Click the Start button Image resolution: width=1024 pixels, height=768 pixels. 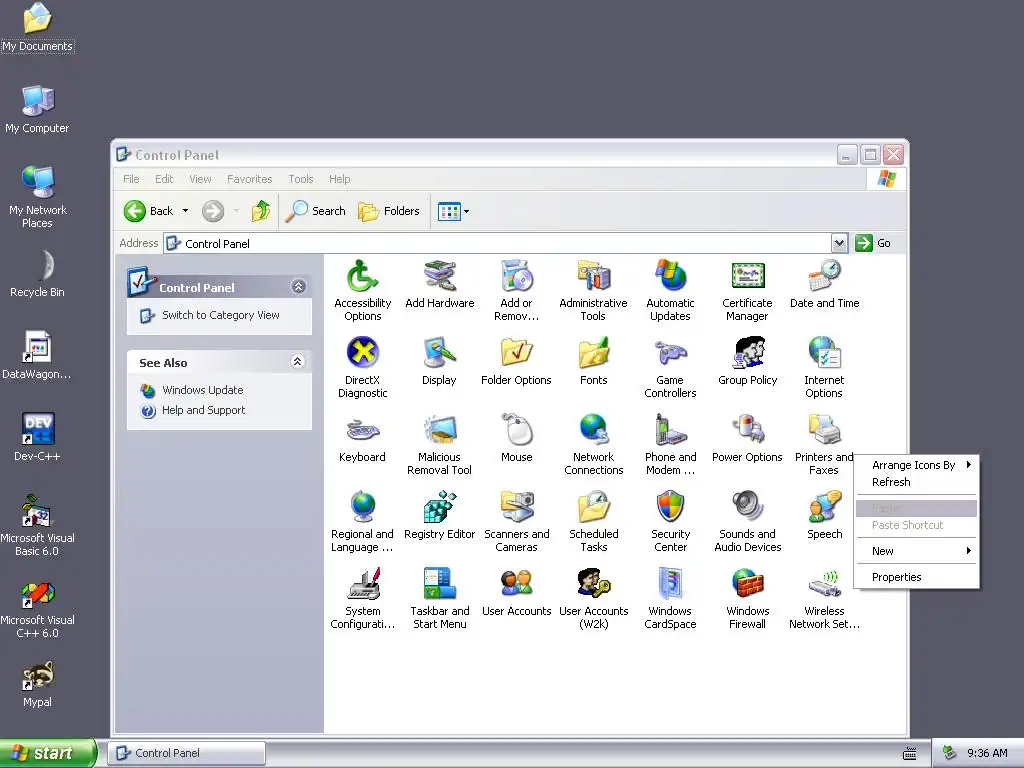48,753
